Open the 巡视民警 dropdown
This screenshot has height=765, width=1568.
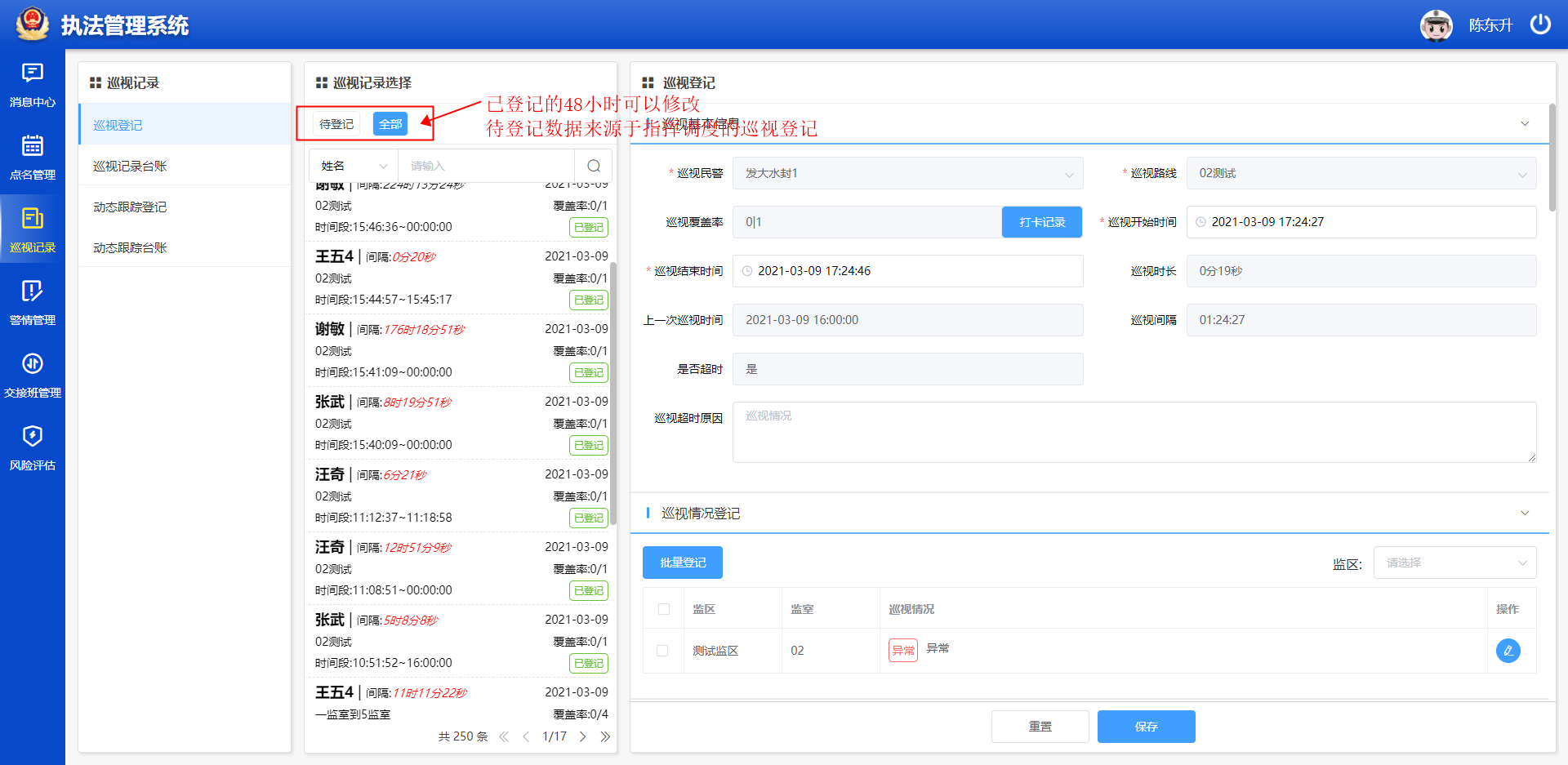tap(907, 173)
